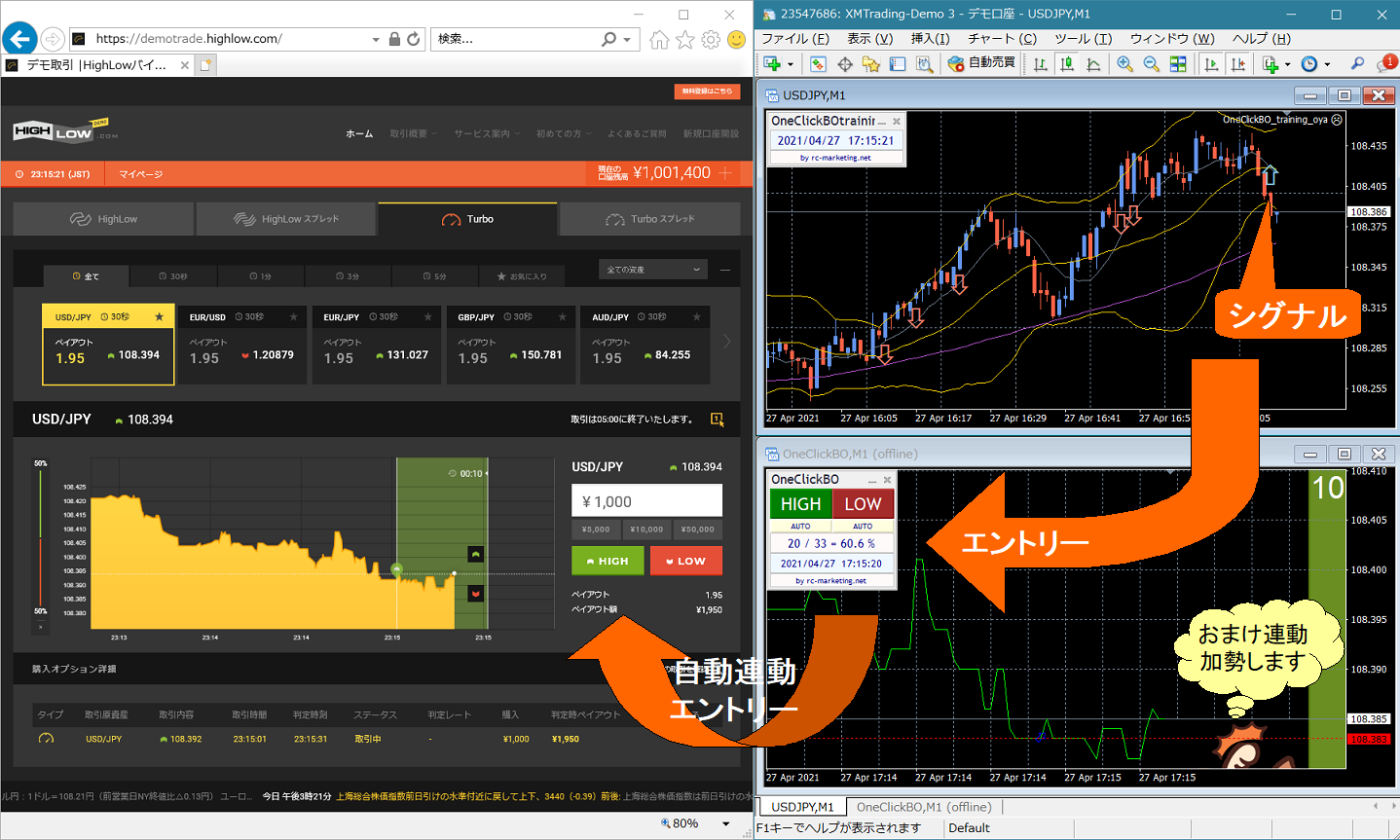The width and height of the screenshot is (1400, 840).
Task: Zoom in on the MetaTrader chart
Action: 1124,63
